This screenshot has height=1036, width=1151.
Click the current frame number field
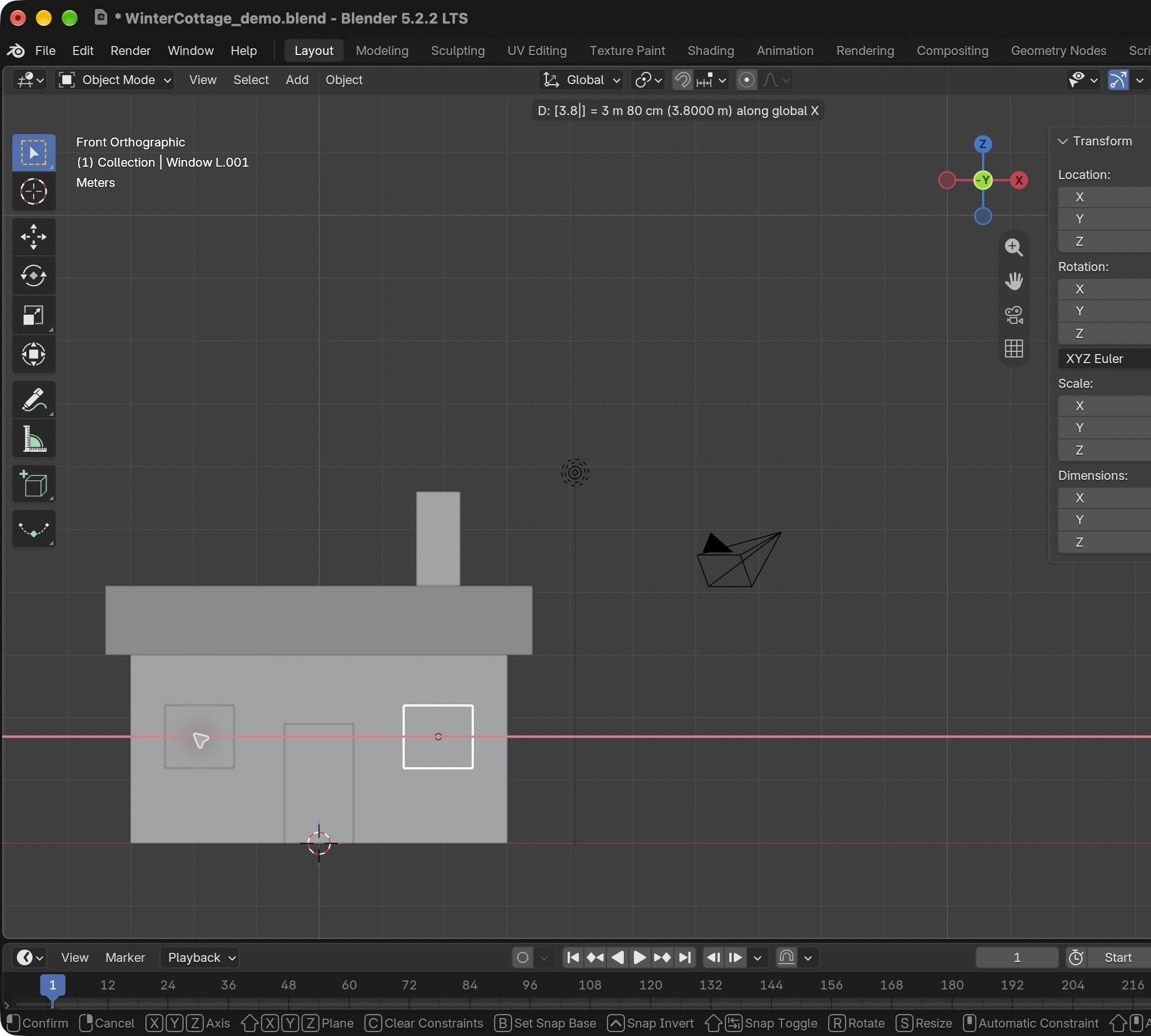coord(1017,957)
